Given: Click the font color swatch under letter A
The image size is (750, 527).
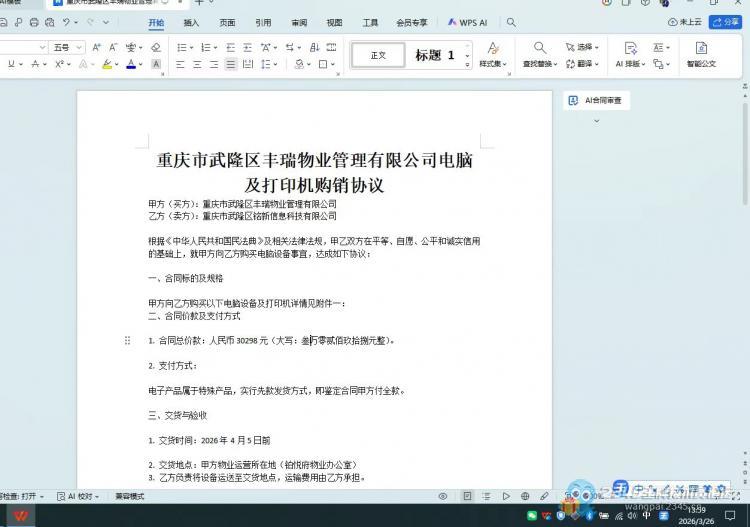Looking at the screenshot, I should coord(130,64).
